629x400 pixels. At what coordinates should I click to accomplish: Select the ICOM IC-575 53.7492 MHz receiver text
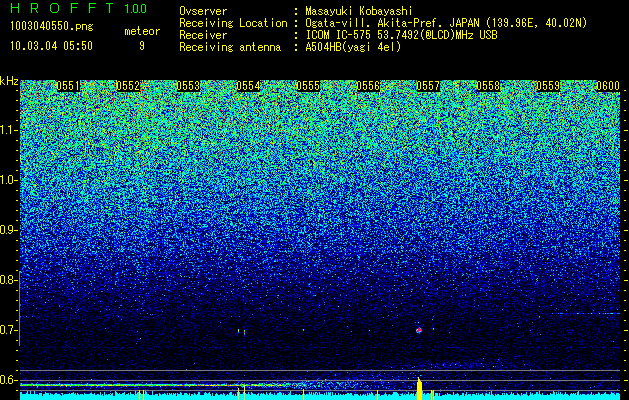click(x=401, y=35)
